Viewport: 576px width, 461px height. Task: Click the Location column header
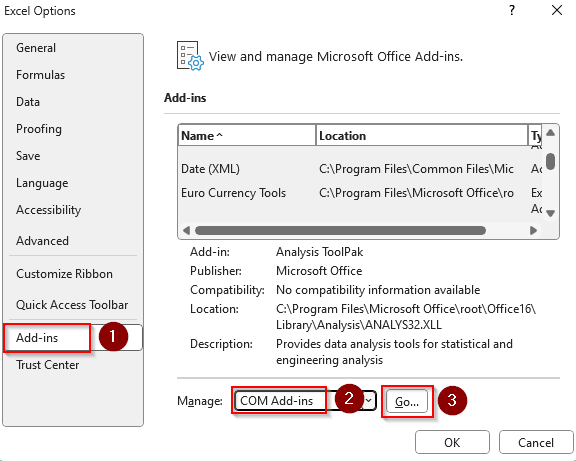[422, 136]
